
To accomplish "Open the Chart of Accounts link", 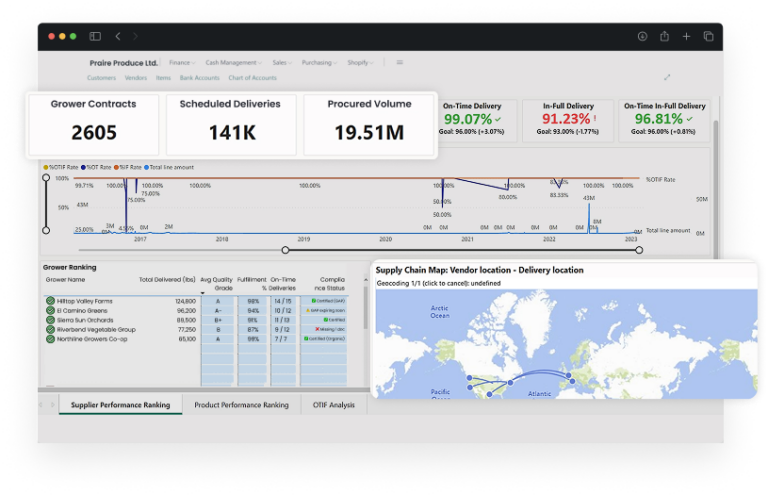I will pos(252,78).
